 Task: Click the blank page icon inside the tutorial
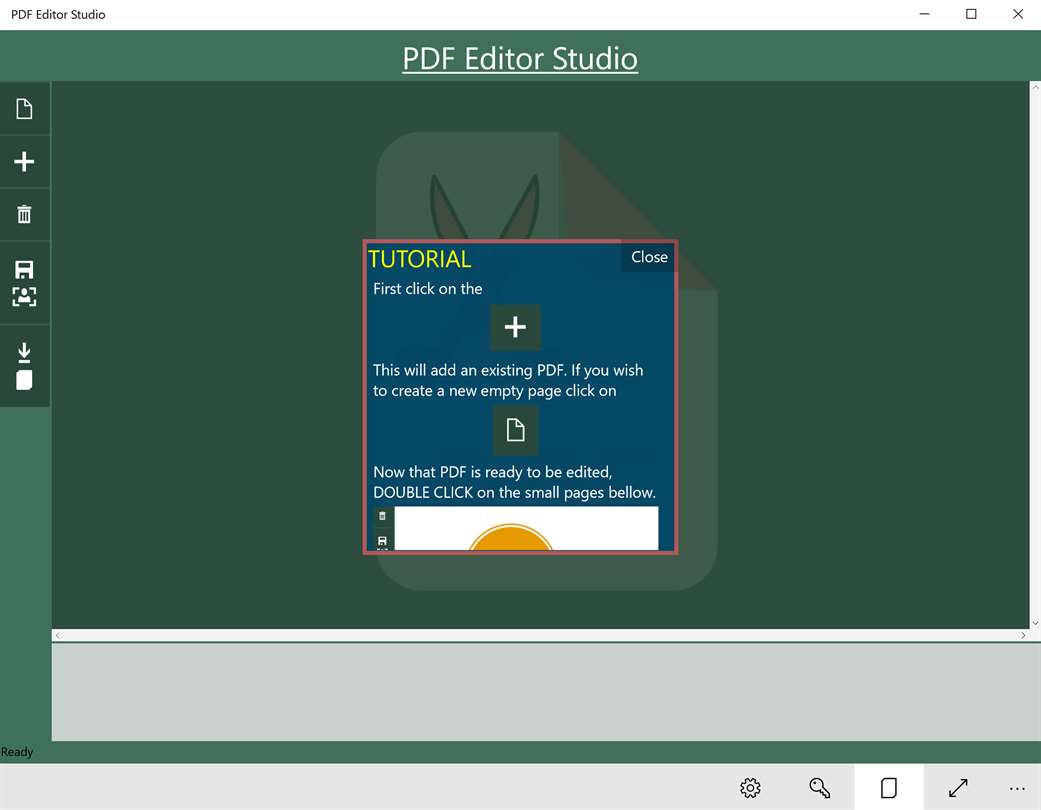[x=515, y=430]
